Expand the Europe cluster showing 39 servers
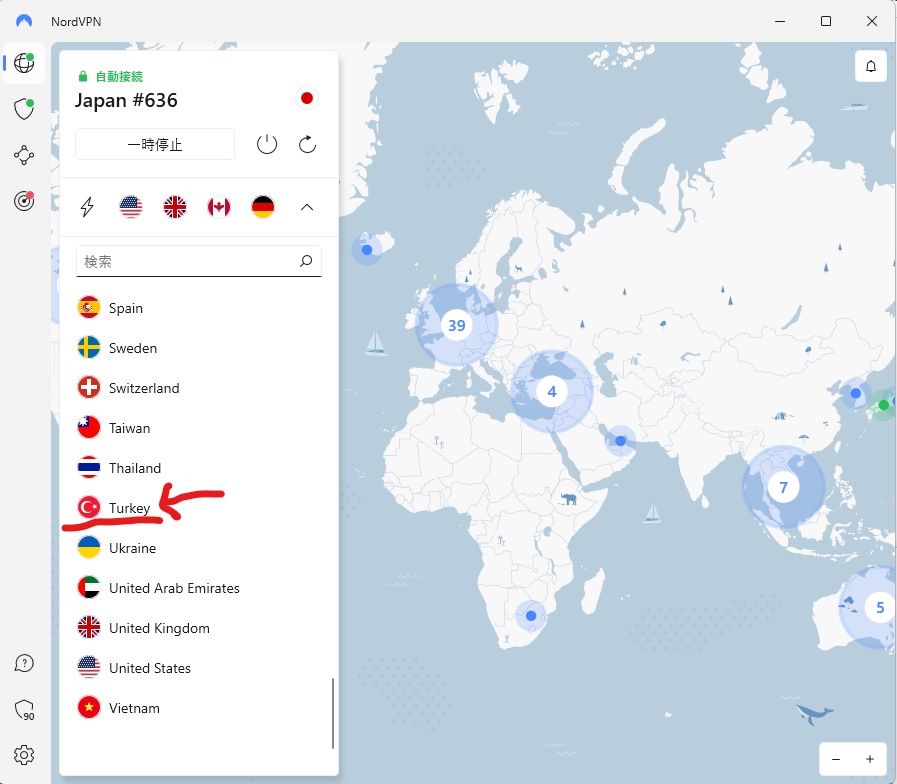 (x=456, y=325)
